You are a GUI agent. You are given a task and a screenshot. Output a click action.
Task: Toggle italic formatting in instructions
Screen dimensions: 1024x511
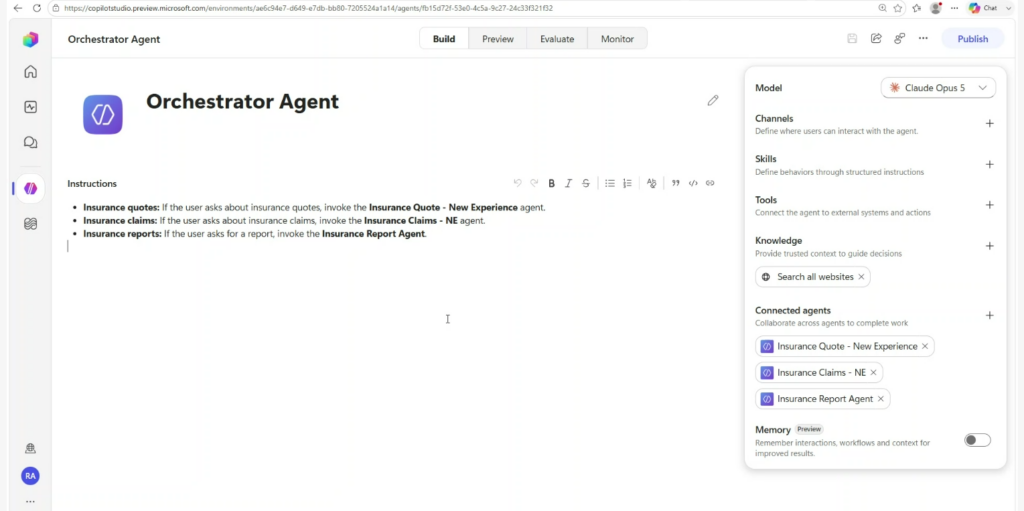coord(568,183)
